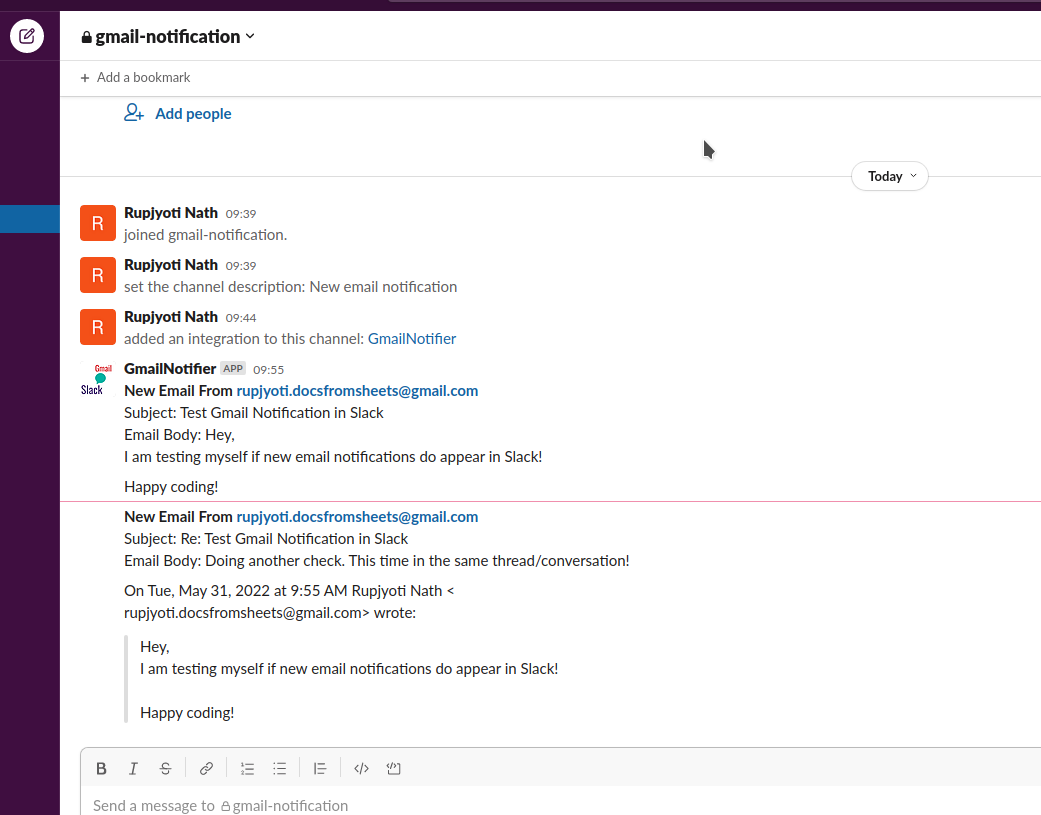Viewport: 1041px width, 815px height.
Task: Click the lock icon beside the channel name
Action: tap(86, 37)
